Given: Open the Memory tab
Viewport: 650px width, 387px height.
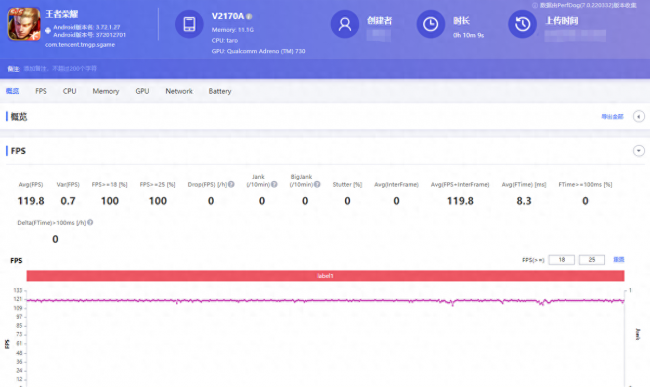Looking at the screenshot, I should [106, 91].
